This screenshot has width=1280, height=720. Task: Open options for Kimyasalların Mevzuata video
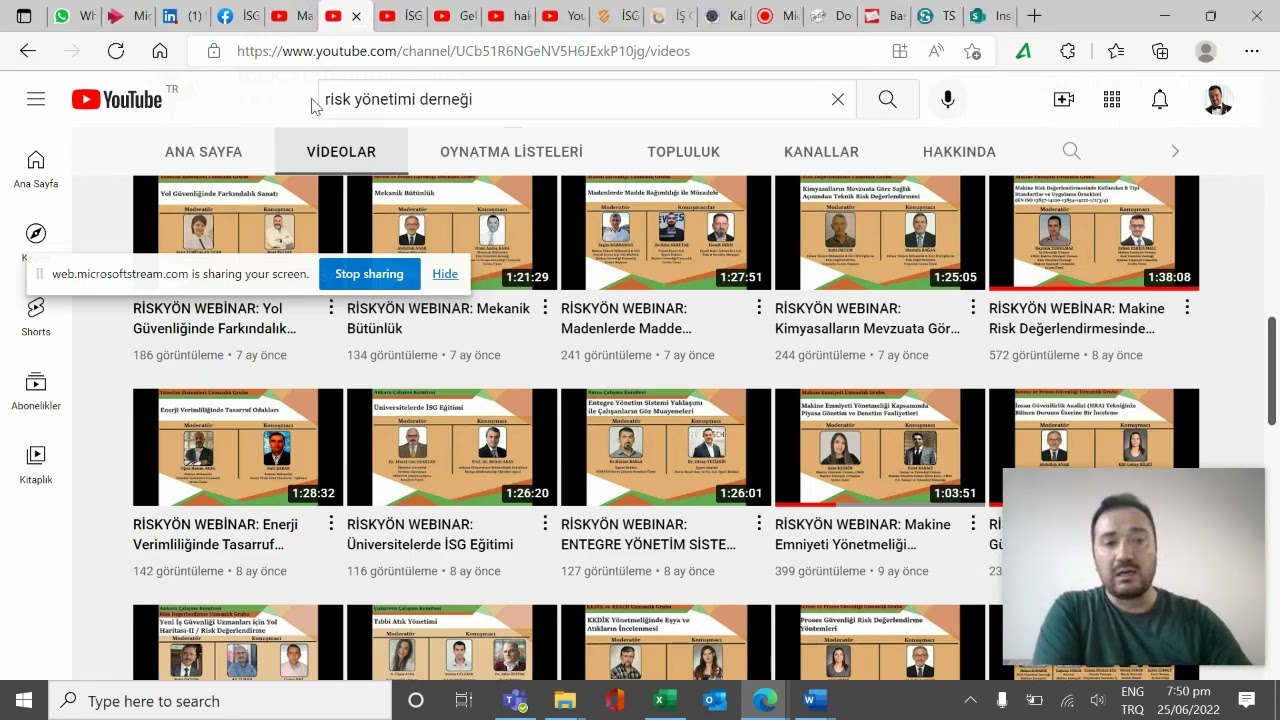click(973, 308)
